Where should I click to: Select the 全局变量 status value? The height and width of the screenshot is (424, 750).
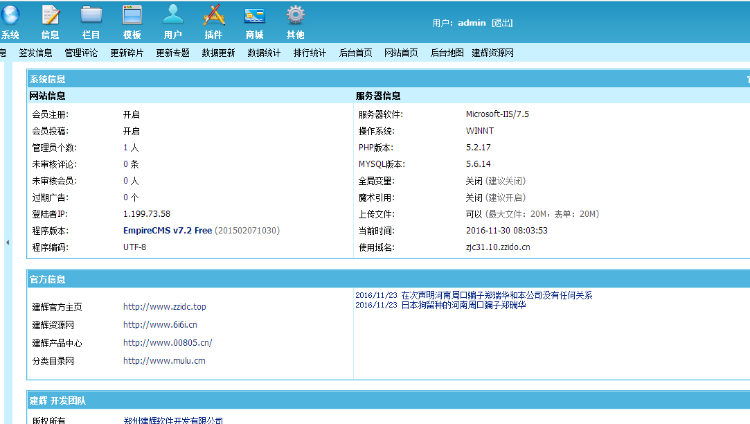pyautogui.click(x=496, y=181)
